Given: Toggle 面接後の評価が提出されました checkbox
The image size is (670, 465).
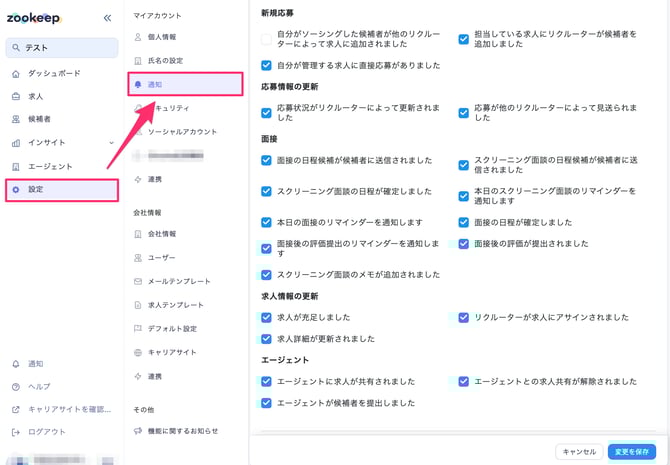Looking at the screenshot, I should pos(464,244).
